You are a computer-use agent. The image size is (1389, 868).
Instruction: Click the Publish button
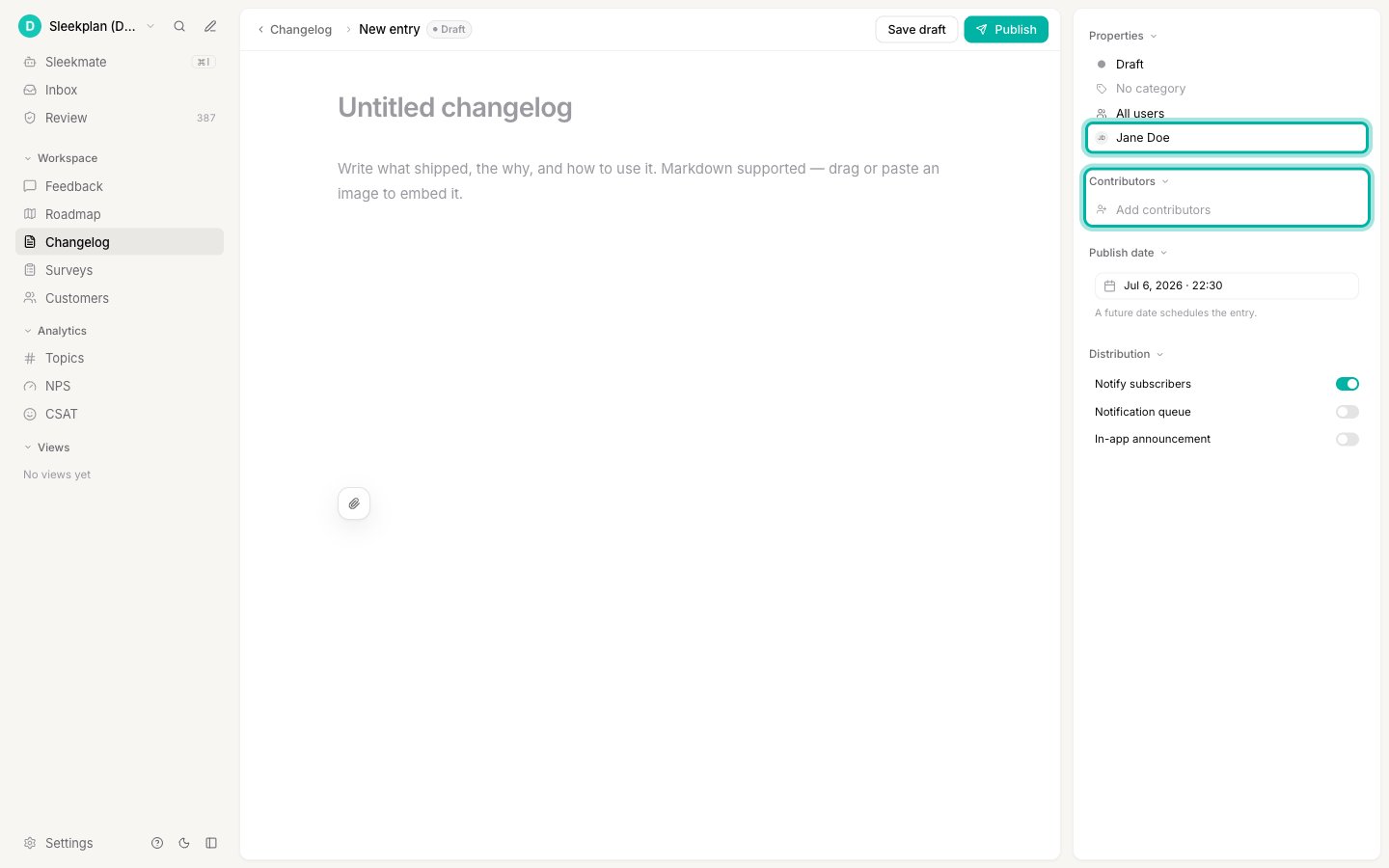tap(1006, 30)
